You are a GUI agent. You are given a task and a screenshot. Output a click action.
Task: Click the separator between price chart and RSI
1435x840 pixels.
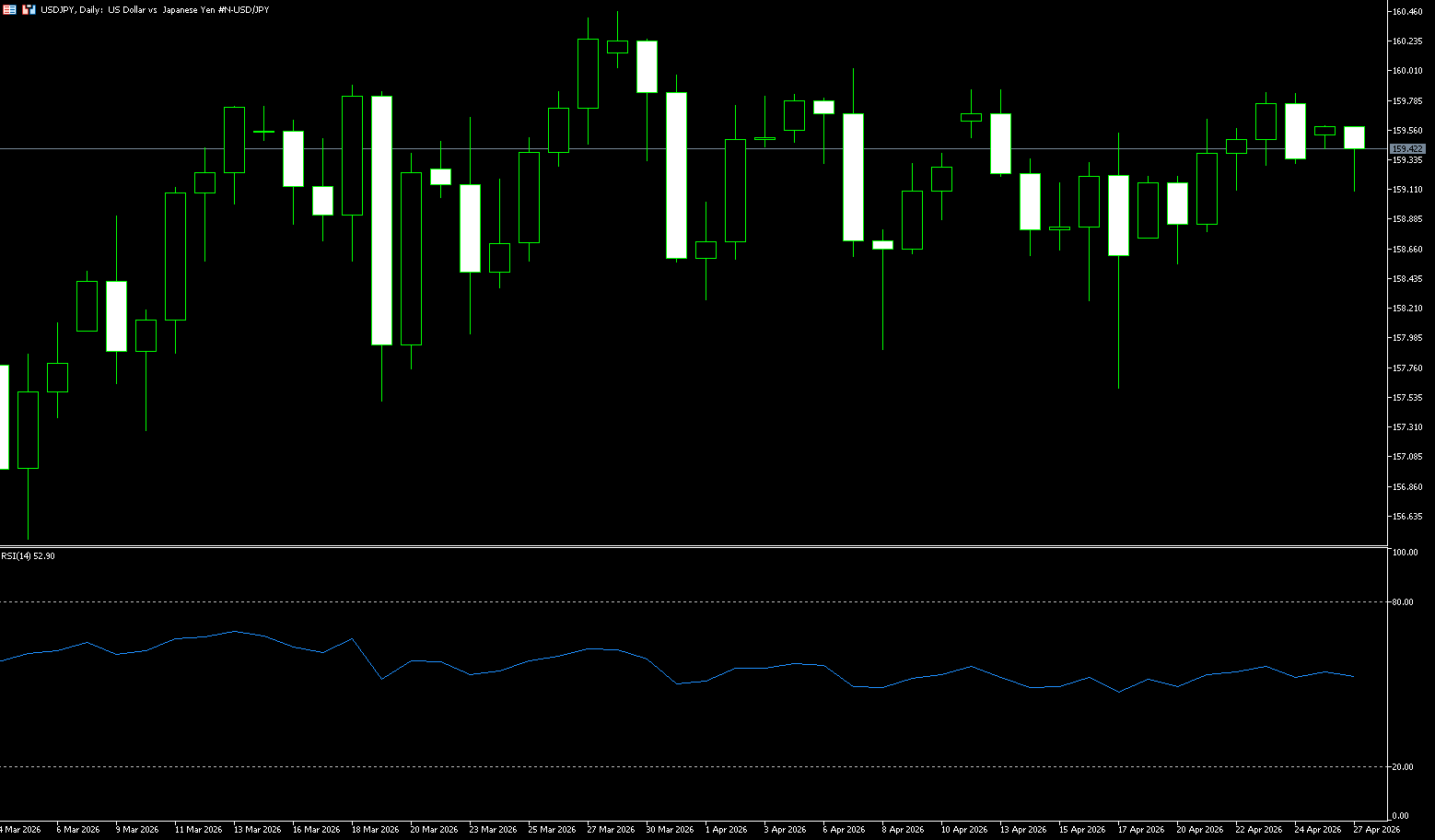[x=691, y=547]
